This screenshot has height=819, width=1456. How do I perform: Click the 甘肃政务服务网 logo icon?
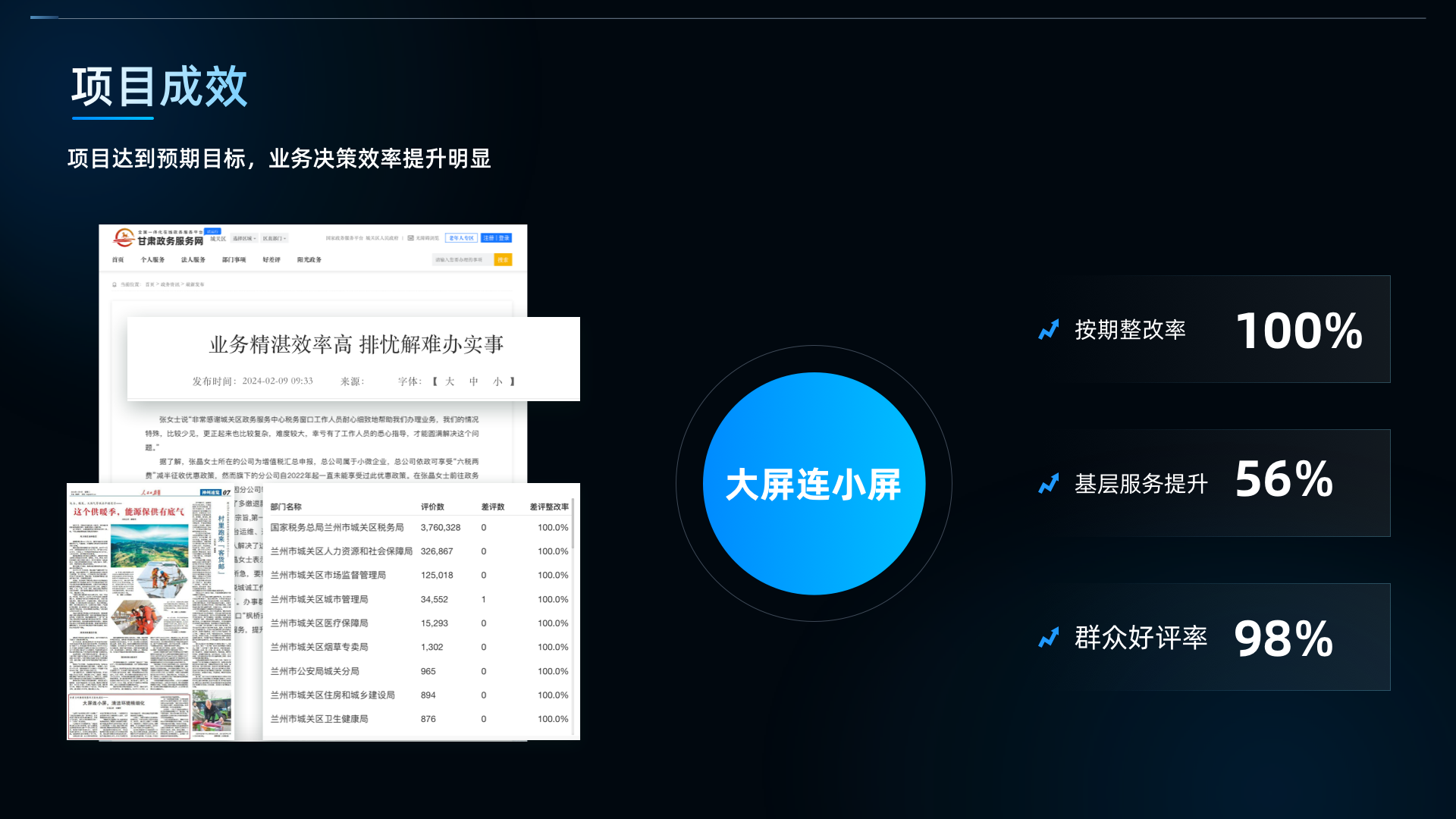click(124, 238)
